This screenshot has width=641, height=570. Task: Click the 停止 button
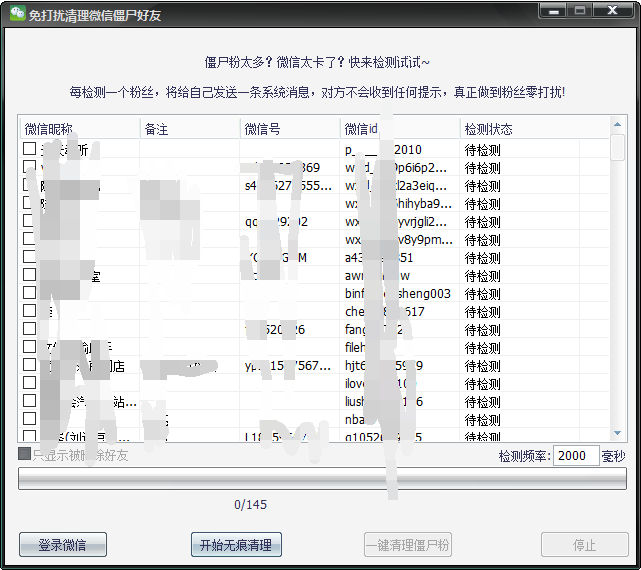(585, 545)
